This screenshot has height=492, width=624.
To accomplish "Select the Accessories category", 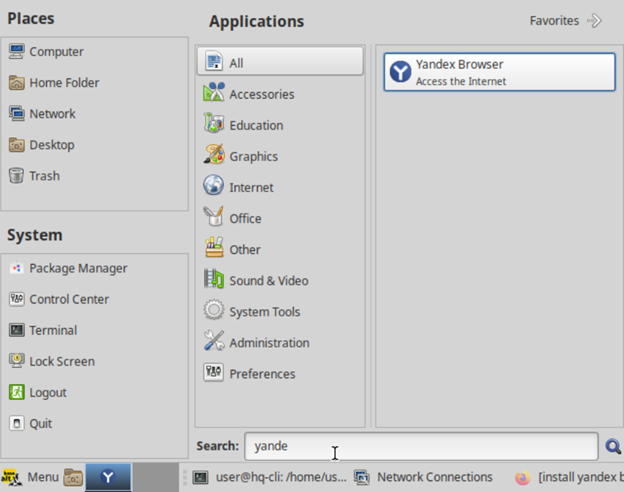I will (x=261, y=94).
